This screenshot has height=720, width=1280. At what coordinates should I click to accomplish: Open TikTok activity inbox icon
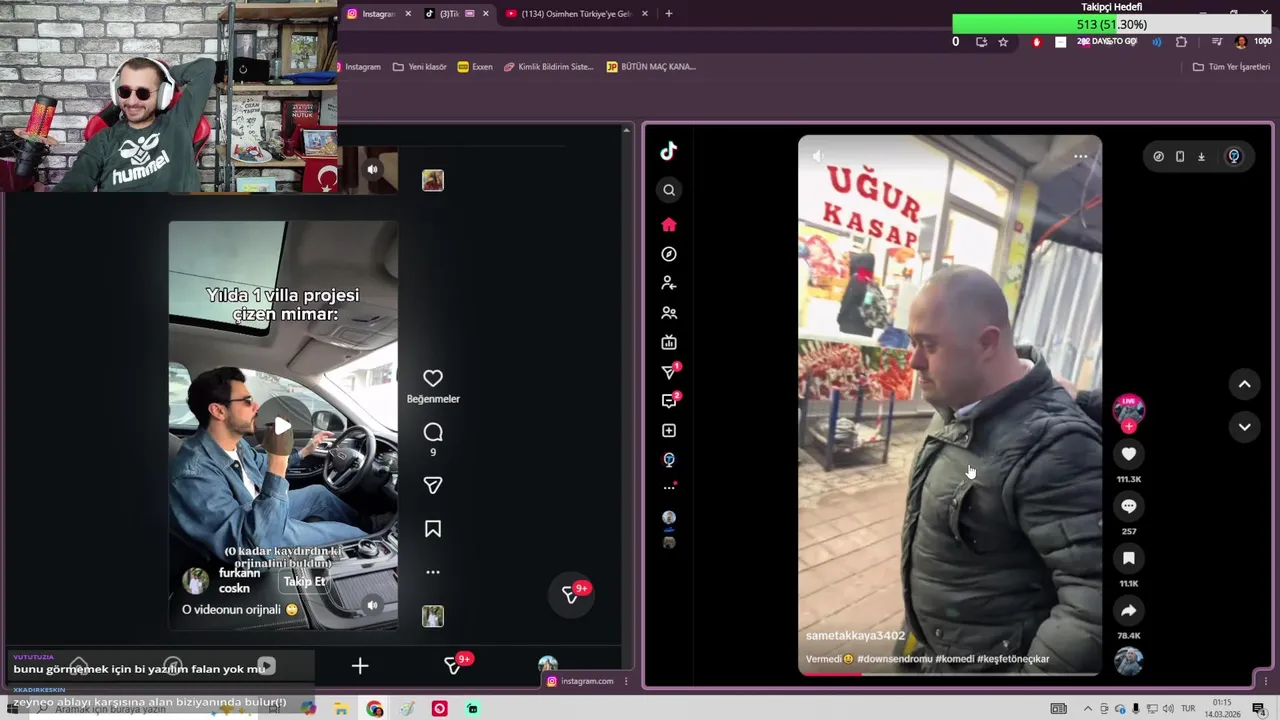tap(669, 401)
